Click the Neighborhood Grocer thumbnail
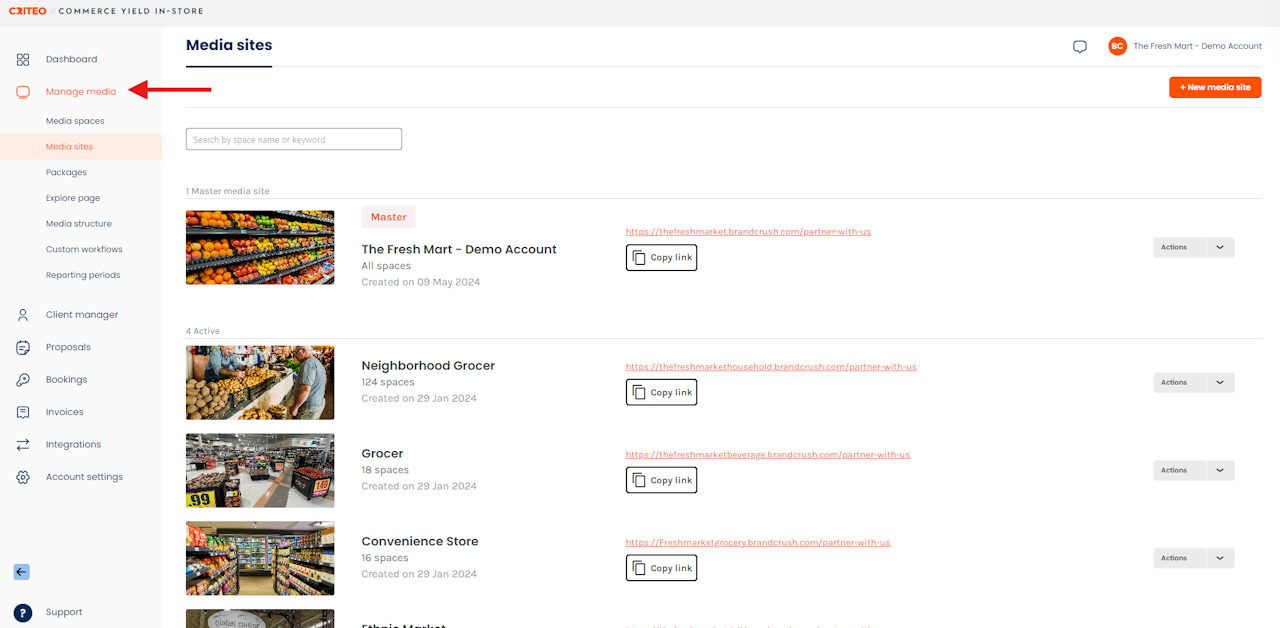 coord(260,382)
